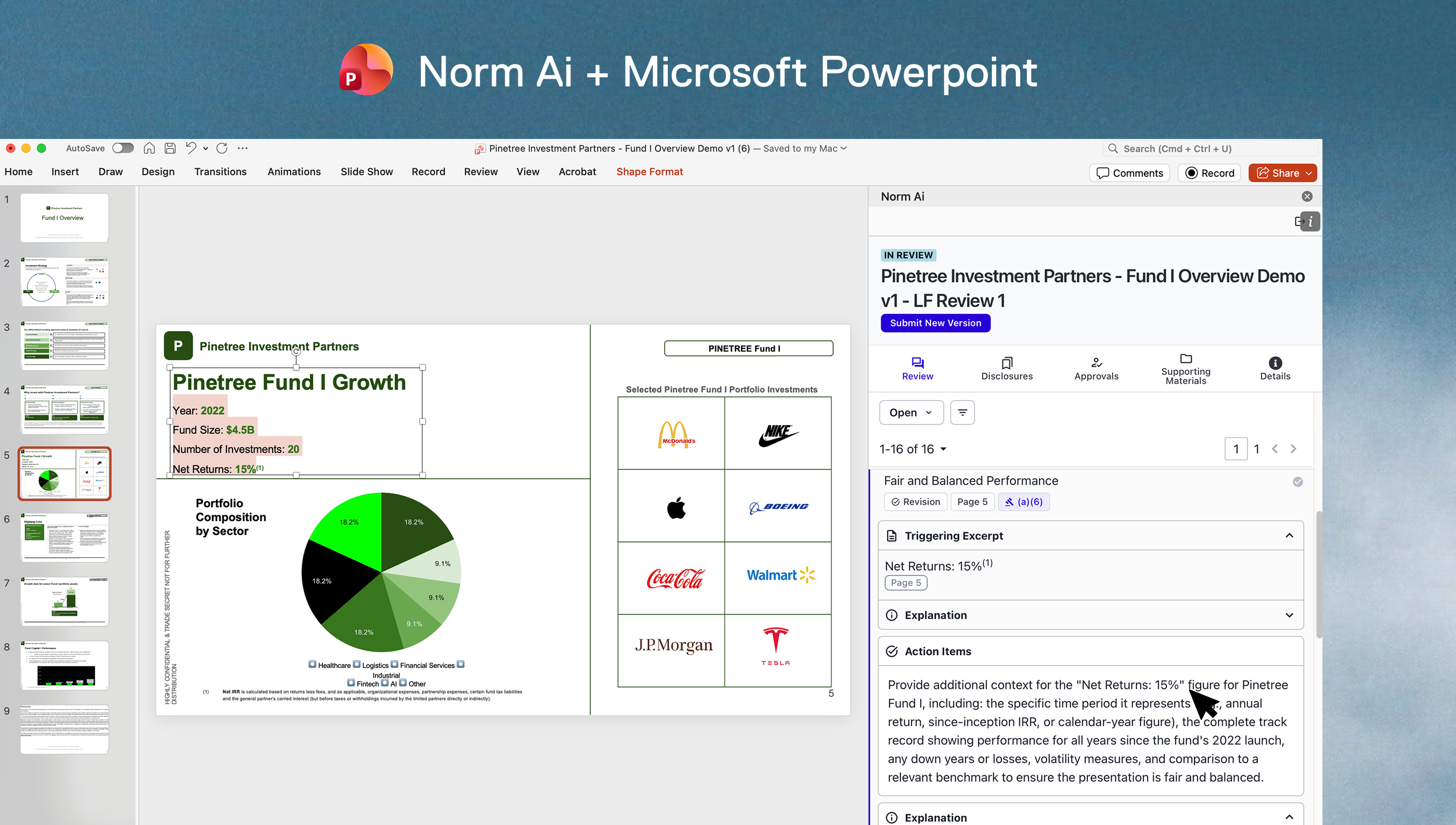Click the filter icon beside Open
The width and height of the screenshot is (1456, 825).
pos(962,413)
